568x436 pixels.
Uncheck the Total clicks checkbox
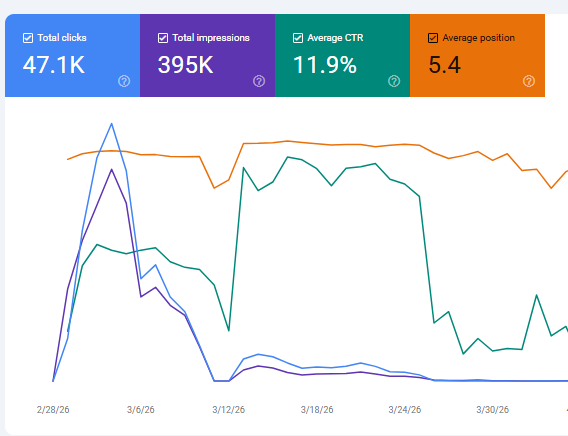point(28,38)
